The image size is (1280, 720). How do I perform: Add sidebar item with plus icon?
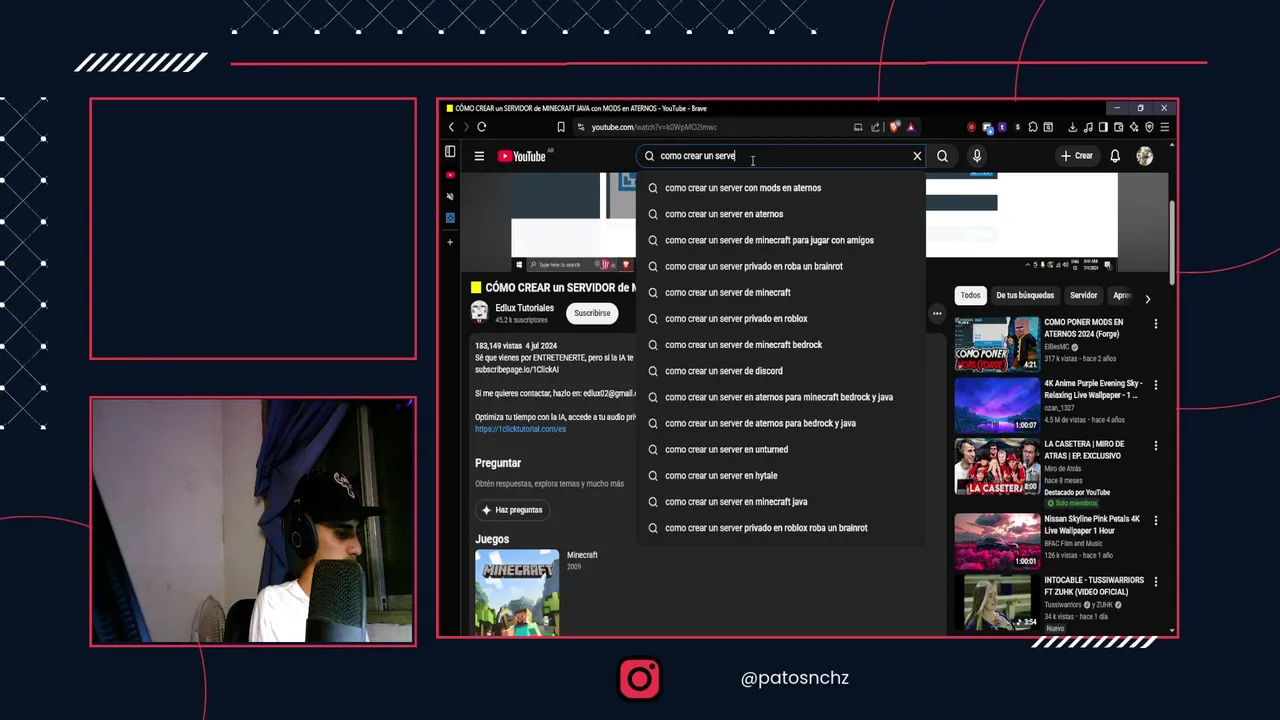tap(450, 242)
